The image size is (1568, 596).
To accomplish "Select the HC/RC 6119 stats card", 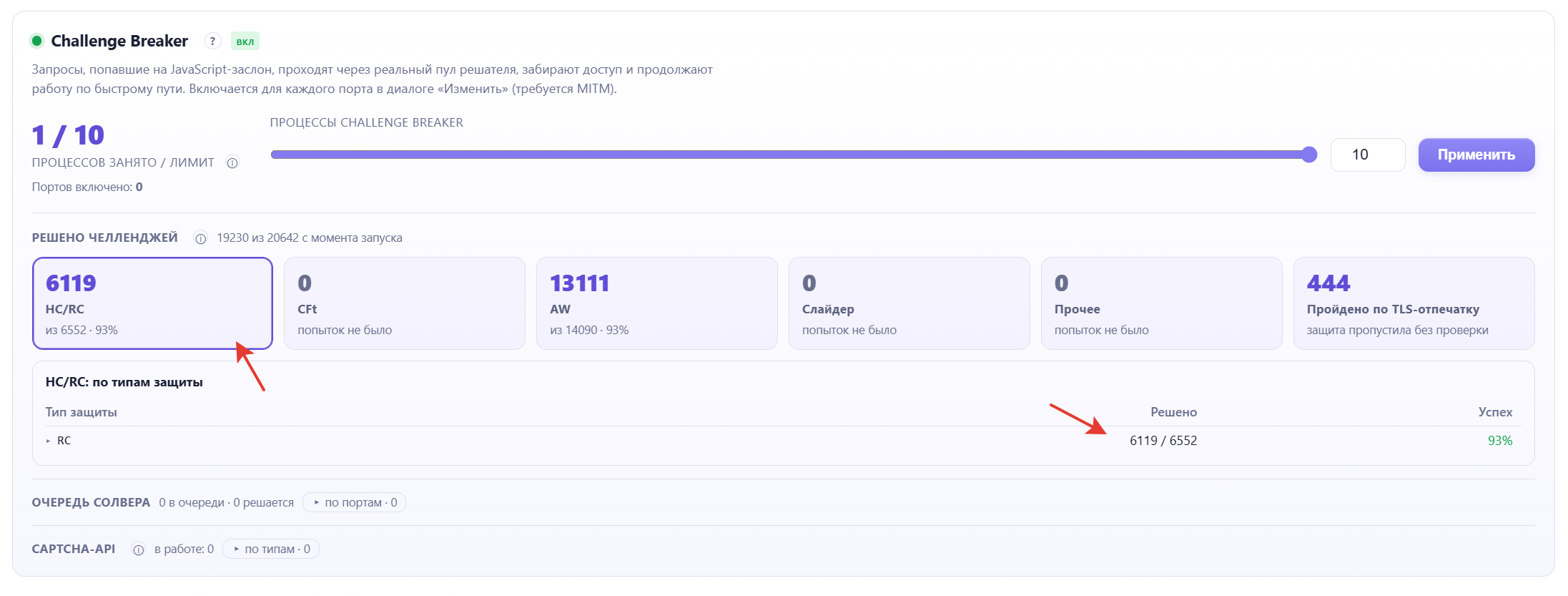I will (152, 303).
